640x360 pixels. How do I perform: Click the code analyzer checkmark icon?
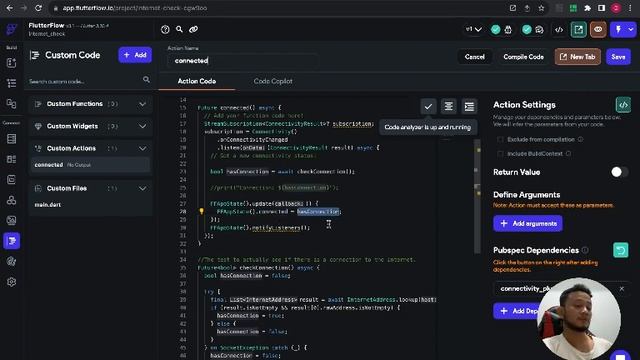(428, 107)
